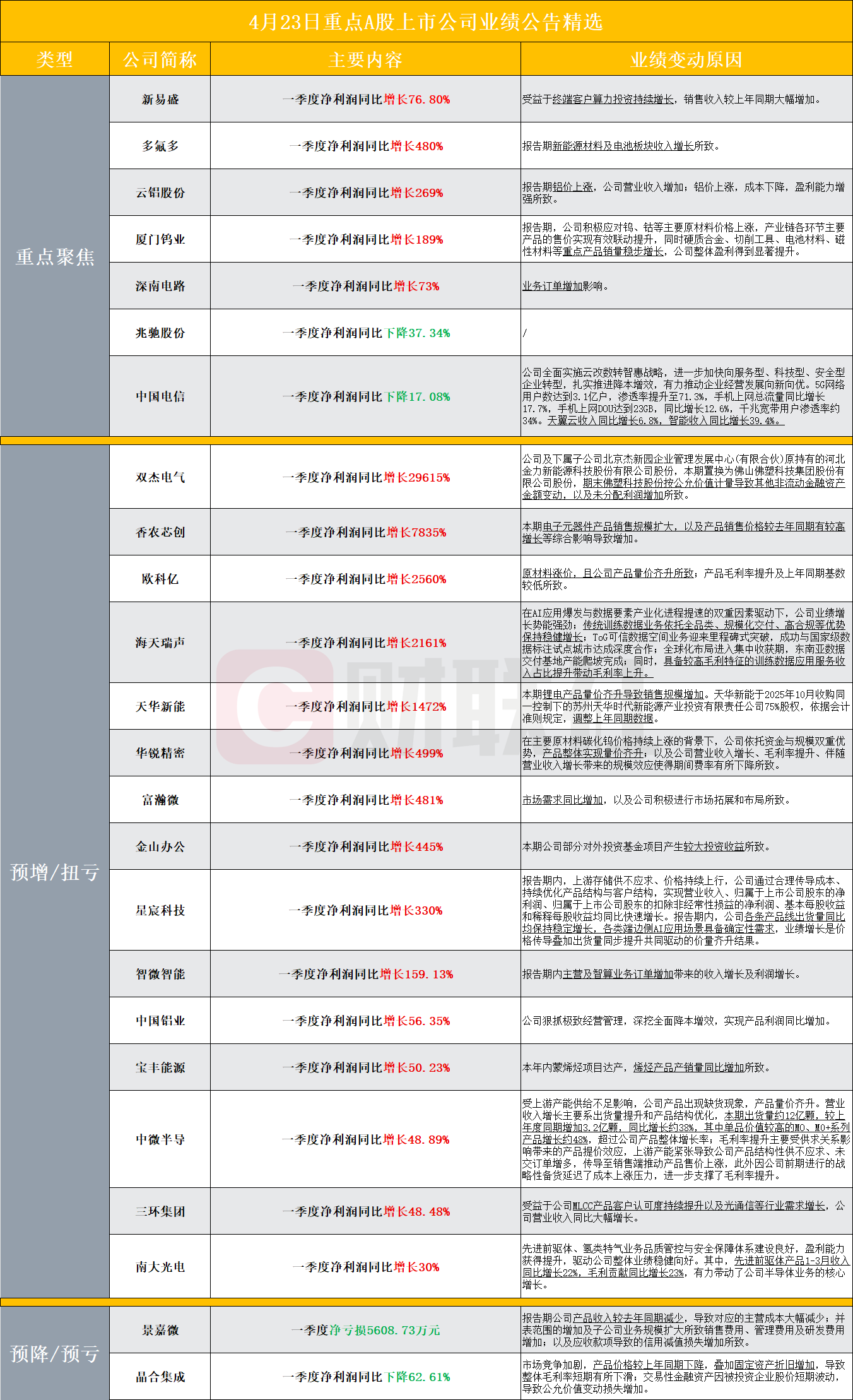
Task: Click company name 宝丰能源
Action: coord(160,1067)
